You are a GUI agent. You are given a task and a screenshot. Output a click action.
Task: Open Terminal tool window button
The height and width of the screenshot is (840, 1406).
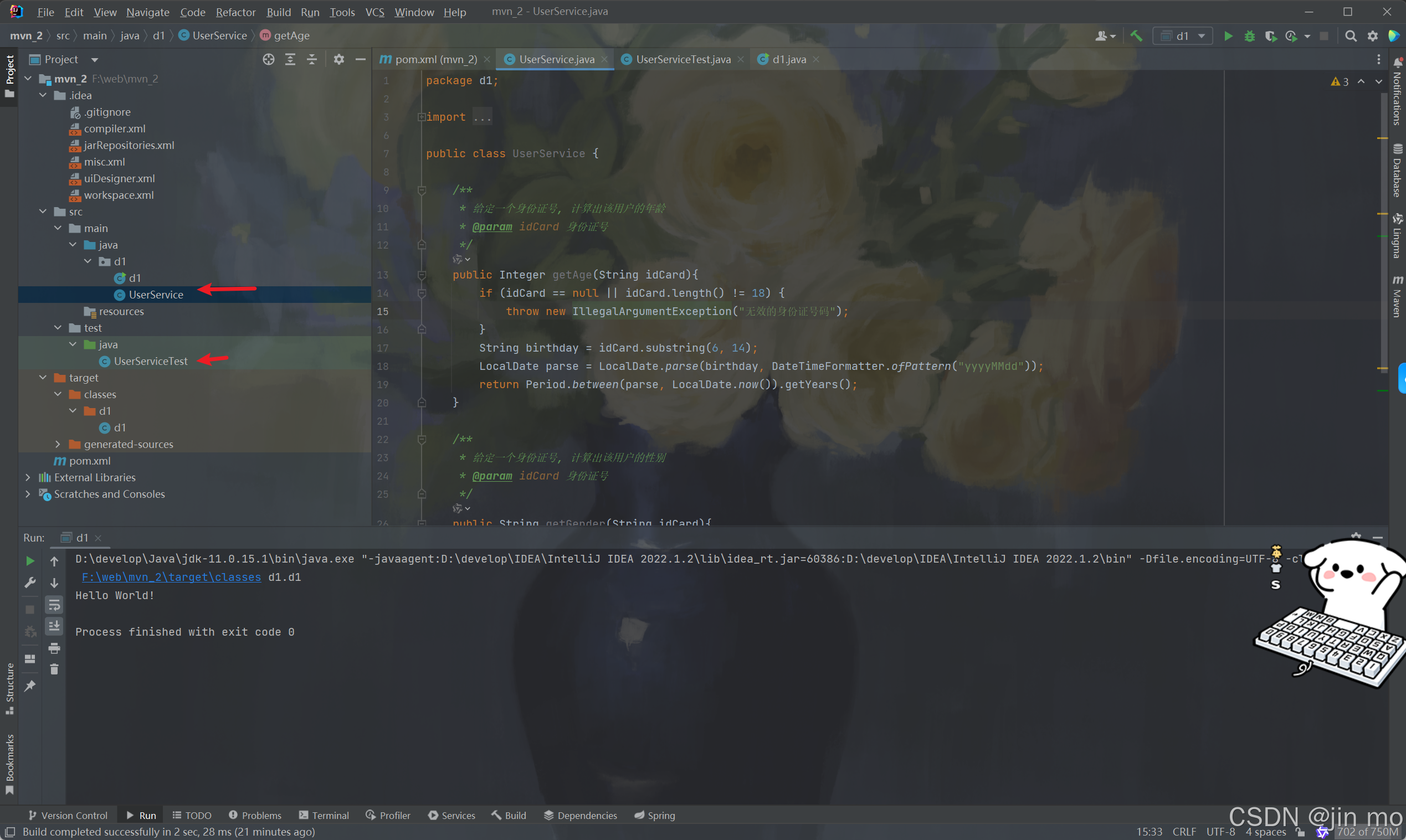(324, 816)
